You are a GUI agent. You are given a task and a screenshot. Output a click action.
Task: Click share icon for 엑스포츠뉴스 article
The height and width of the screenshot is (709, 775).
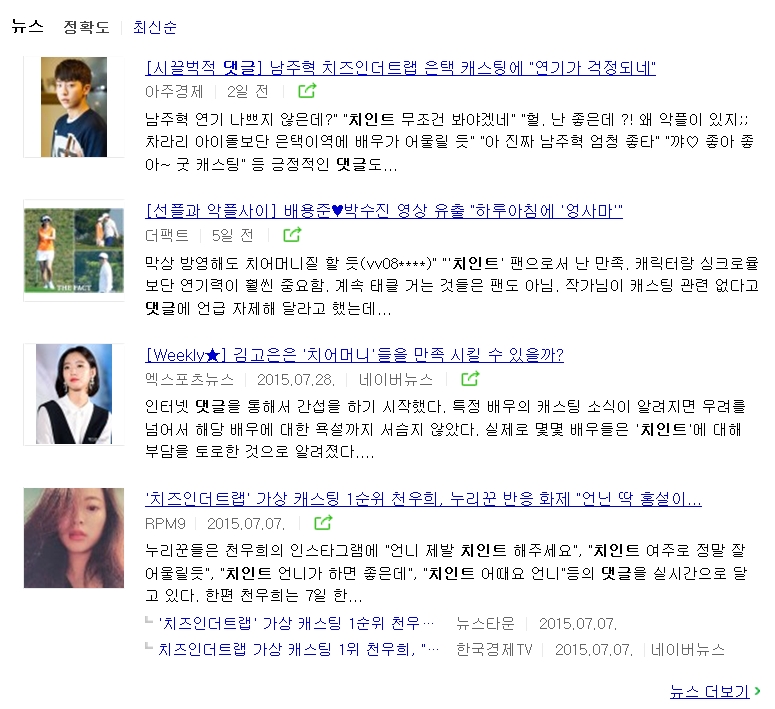pos(470,379)
